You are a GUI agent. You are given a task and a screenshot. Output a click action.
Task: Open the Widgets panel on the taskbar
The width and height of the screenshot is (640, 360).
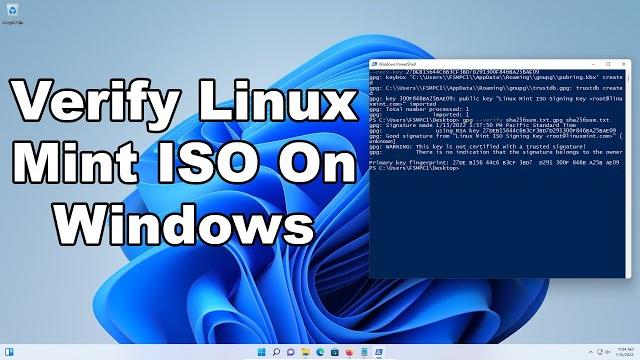9,352
